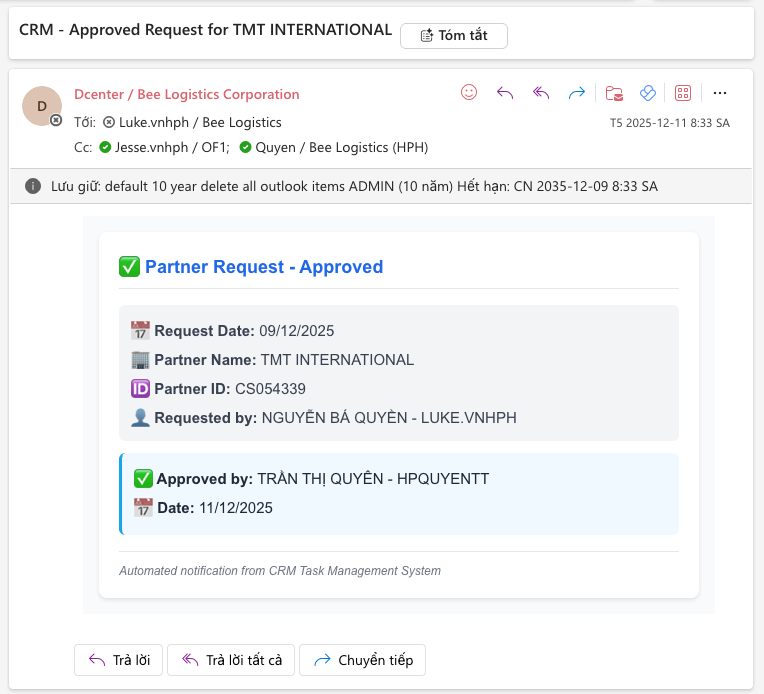Open the emoji reaction icon

469,92
